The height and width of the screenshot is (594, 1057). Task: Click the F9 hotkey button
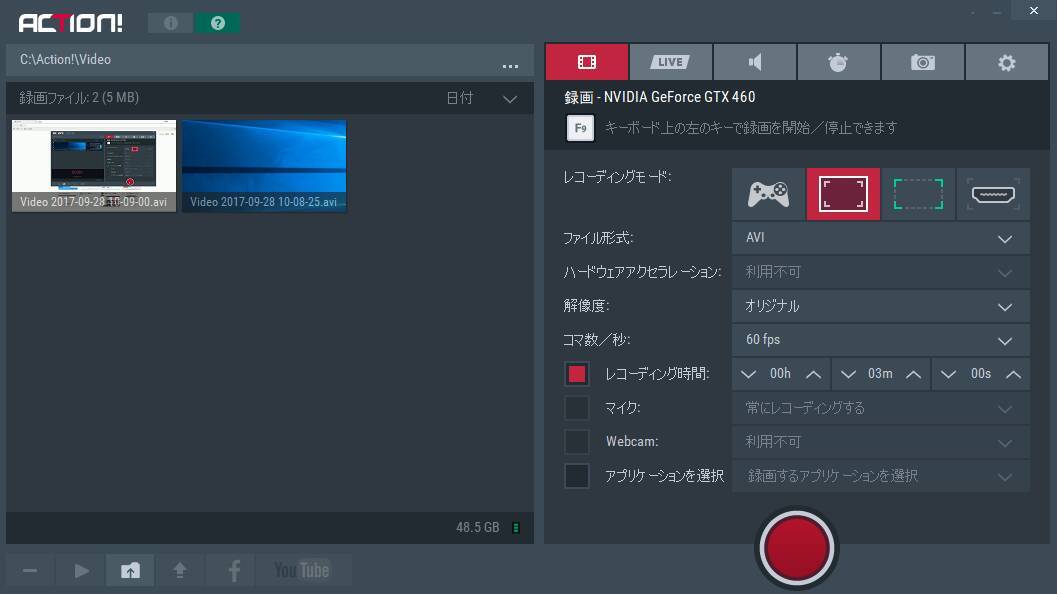579,128
